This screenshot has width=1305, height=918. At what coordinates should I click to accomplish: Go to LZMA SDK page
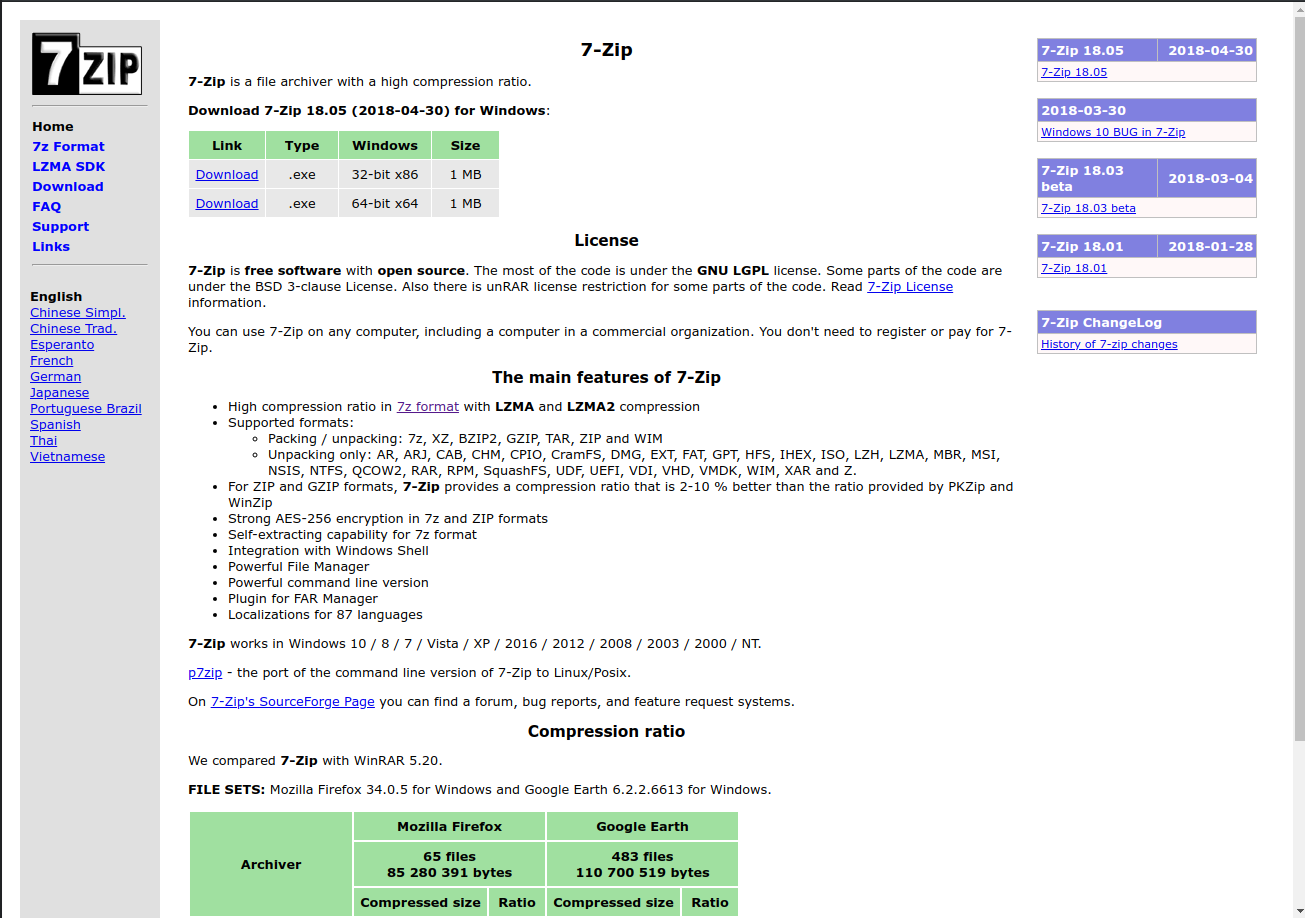68,167
